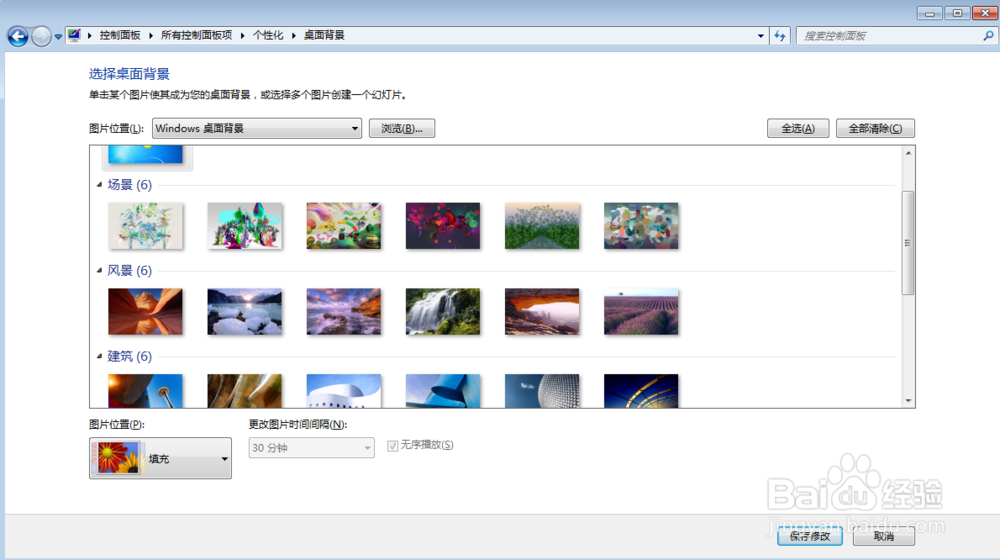Click the wallpaper list scroll up arrow

(908, 153)
